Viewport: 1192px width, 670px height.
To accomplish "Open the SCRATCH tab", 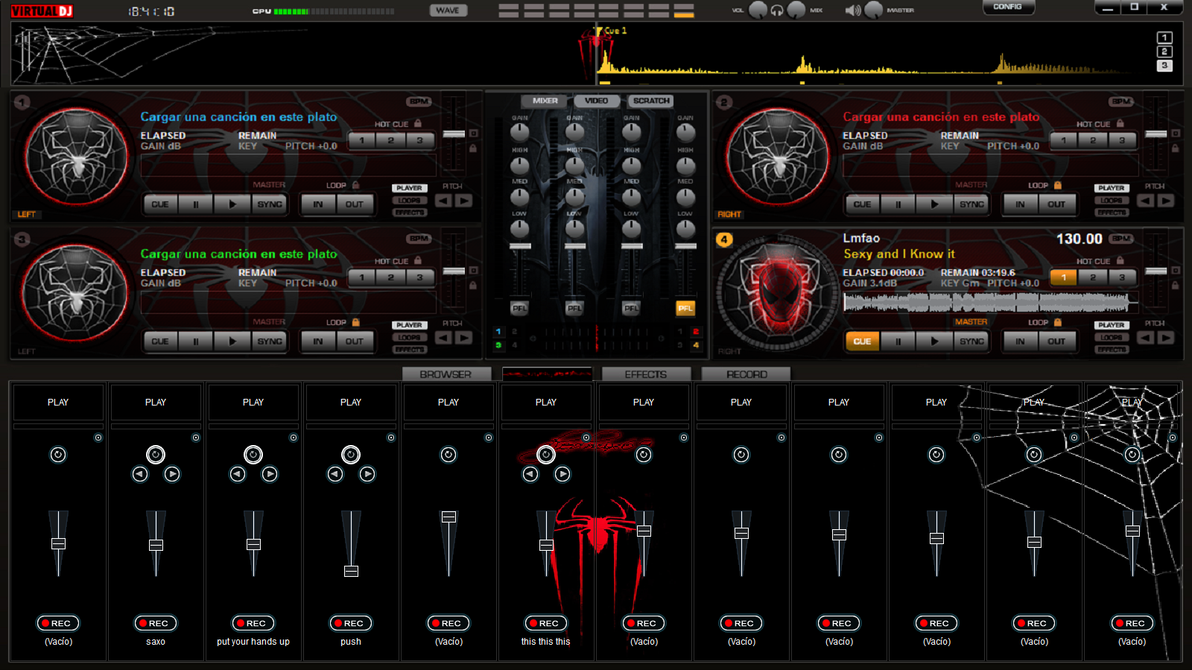I will coord(651,100).
